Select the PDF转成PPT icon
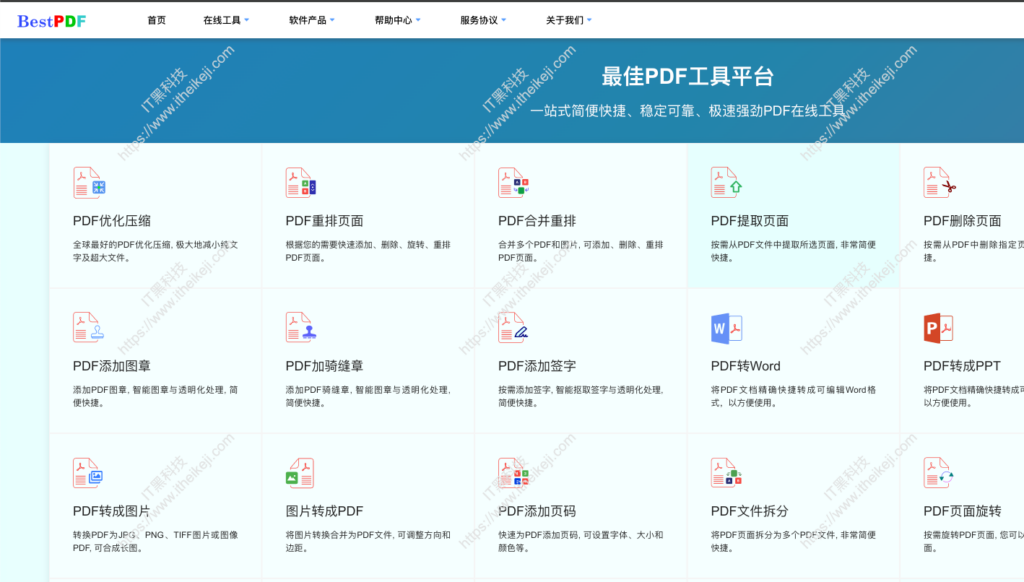This screenshot has height=582, width=1024. tap(938, 326)
